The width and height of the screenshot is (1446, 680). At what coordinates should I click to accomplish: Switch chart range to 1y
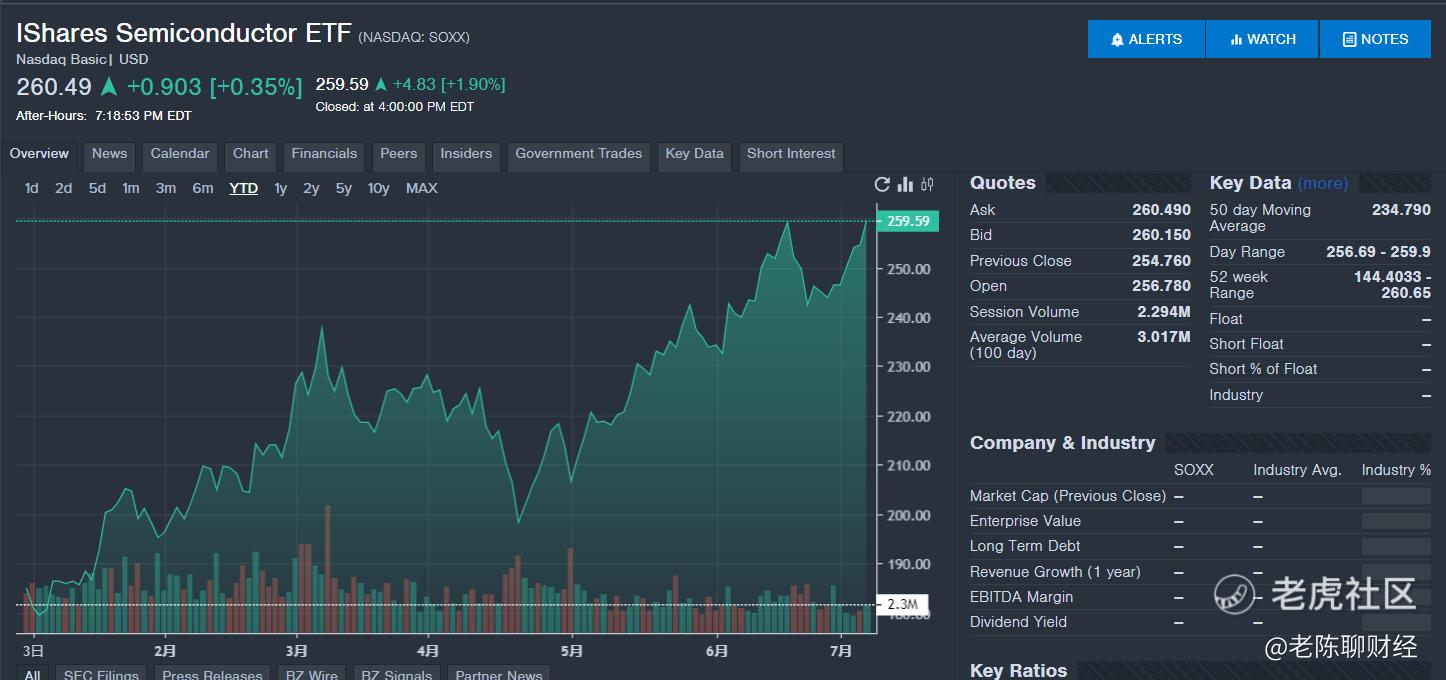(281, 188)
